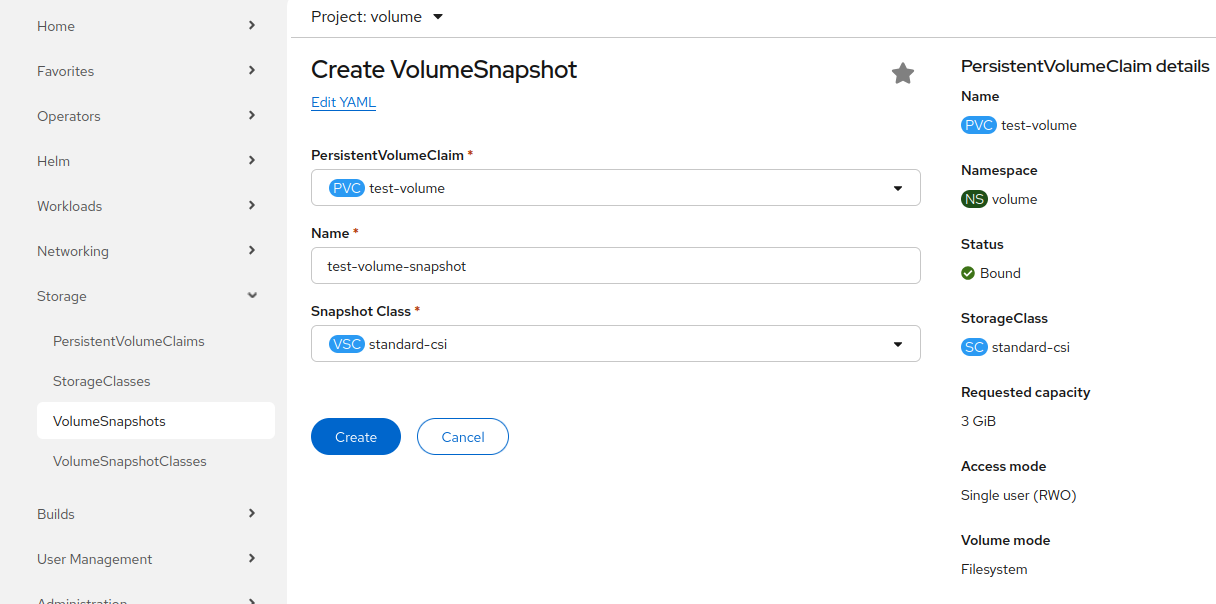This screenshot has height=604, width=1216.
Task: Click the star icon to favorite this page
Action: click(x=903, y=72)
